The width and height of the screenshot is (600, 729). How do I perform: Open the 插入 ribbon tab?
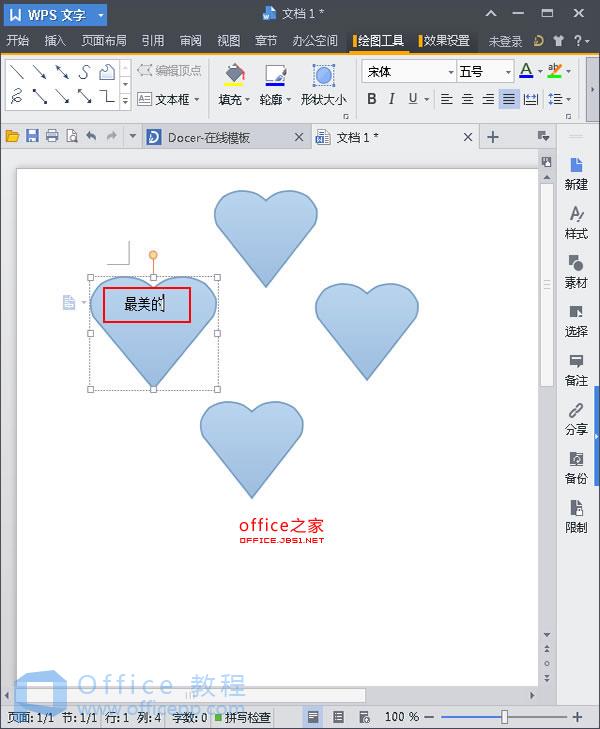pos(55,41)
